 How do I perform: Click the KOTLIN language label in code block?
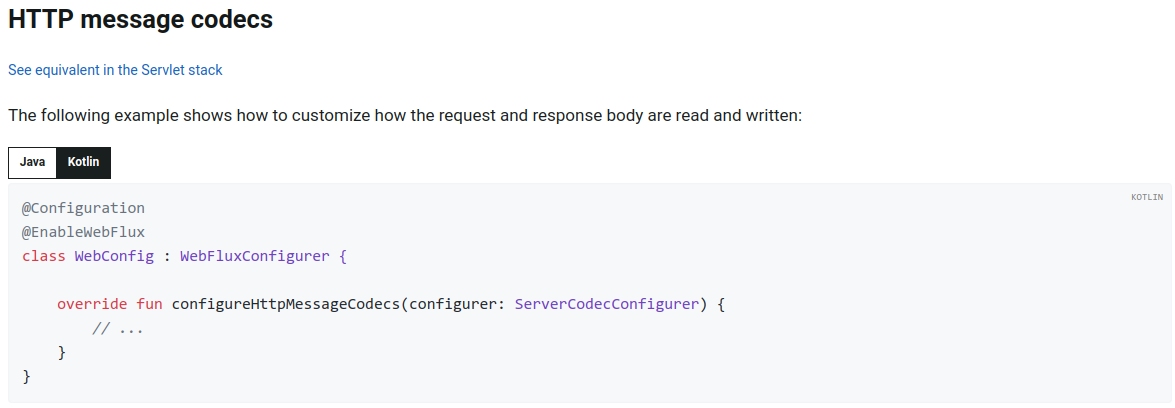point(1147,197)
